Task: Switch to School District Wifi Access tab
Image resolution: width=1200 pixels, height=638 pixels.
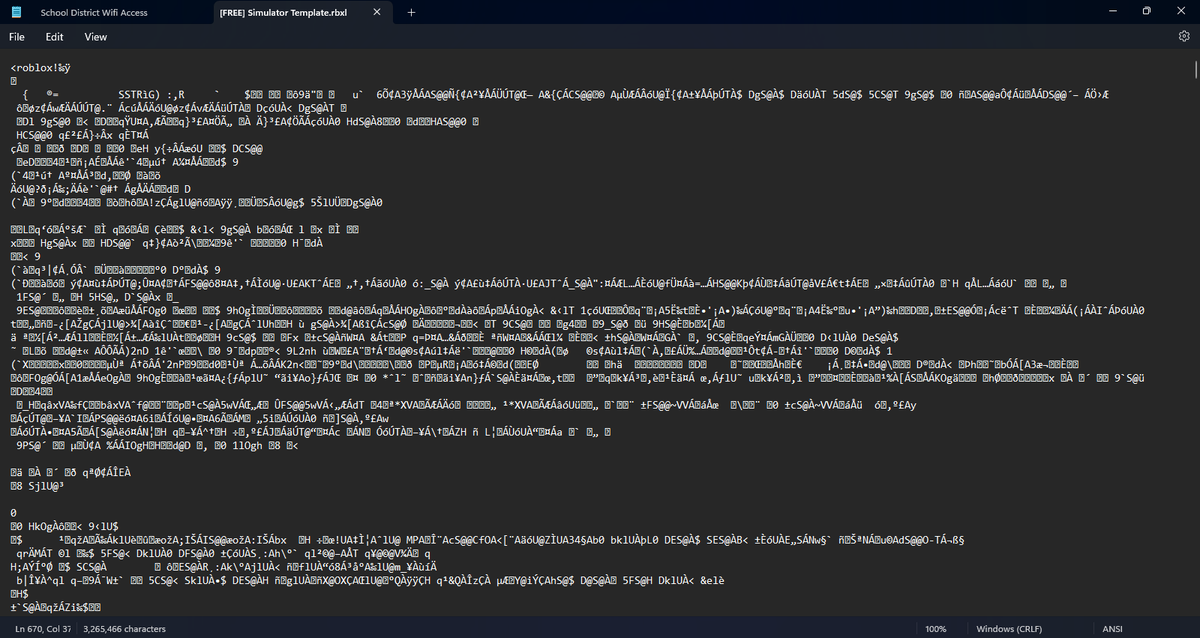Action: pos(94,12)
